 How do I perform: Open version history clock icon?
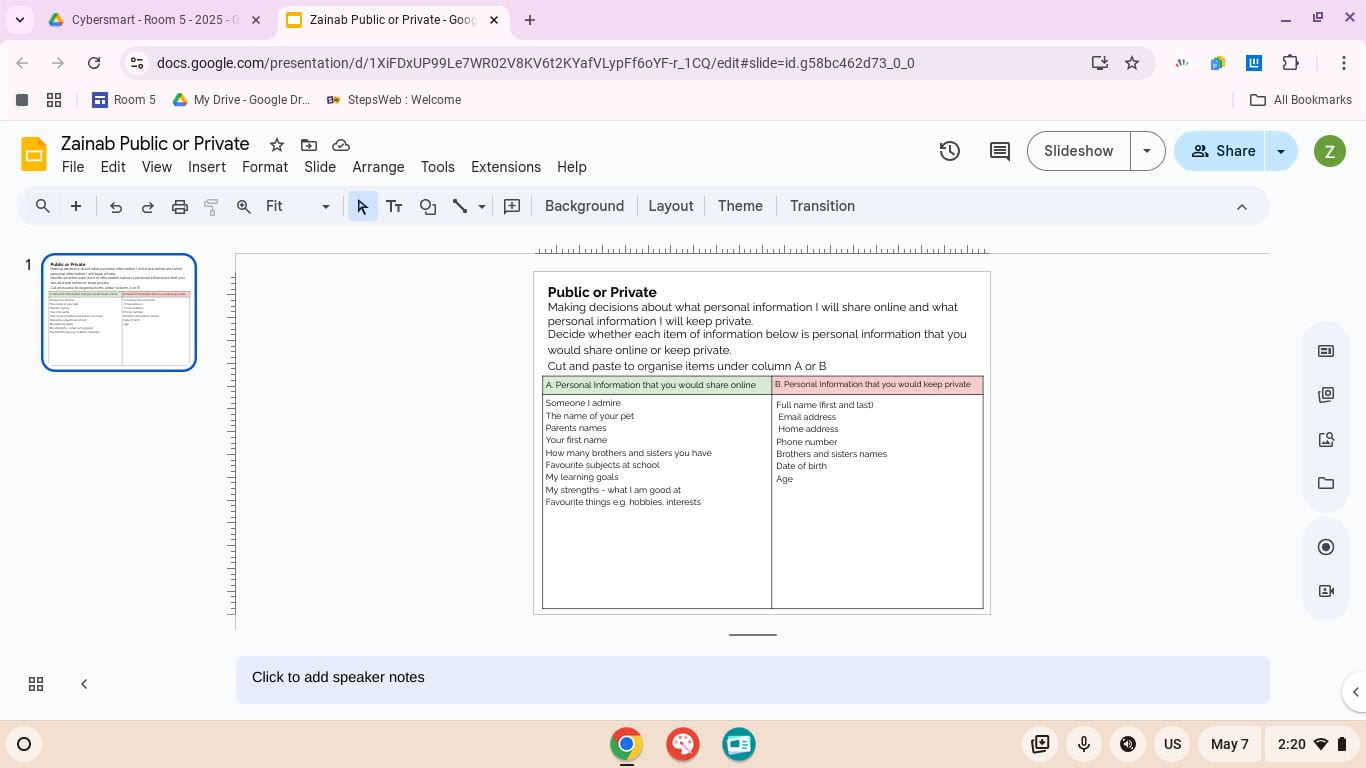pos(949,151)
